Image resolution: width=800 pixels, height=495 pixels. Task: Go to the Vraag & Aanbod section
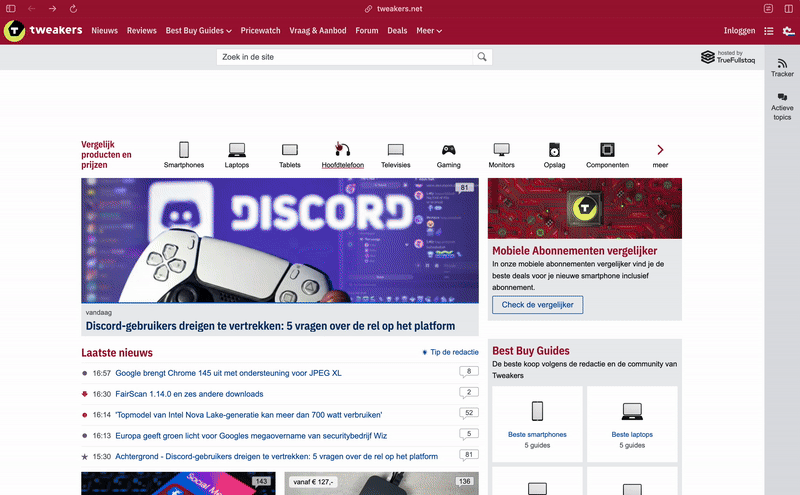[319, 31]
